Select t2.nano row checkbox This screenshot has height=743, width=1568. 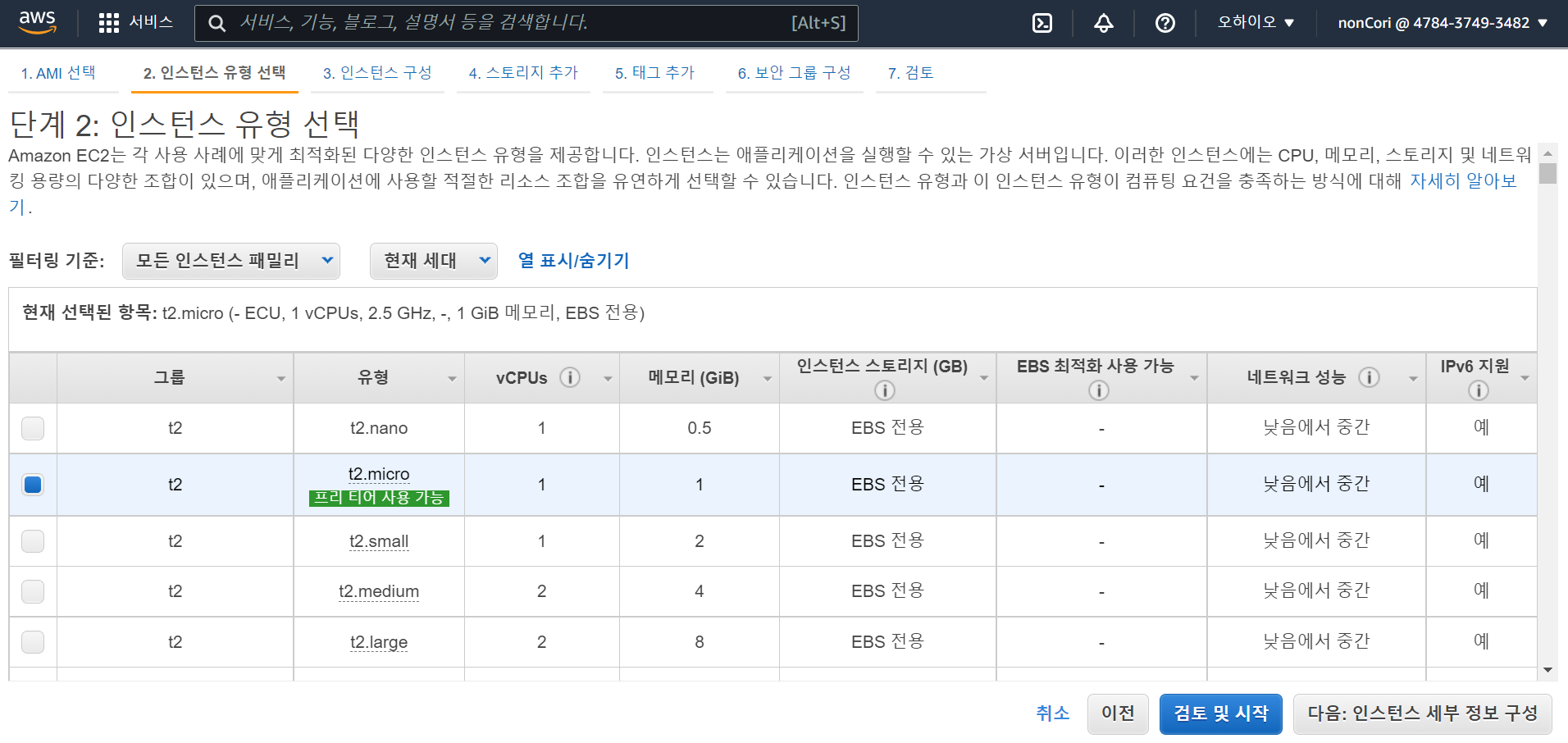pos(33,428)
